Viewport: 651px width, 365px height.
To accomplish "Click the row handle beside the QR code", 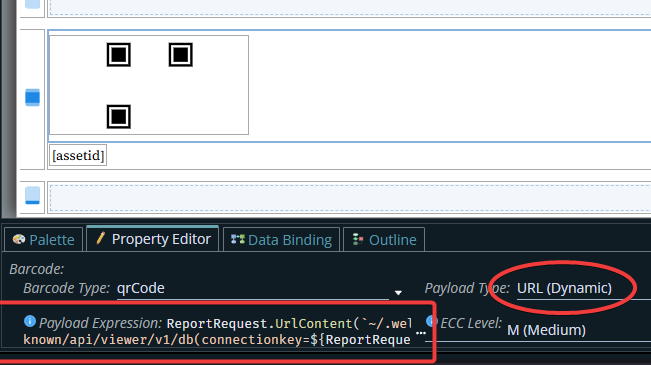I will coord(32,97).
